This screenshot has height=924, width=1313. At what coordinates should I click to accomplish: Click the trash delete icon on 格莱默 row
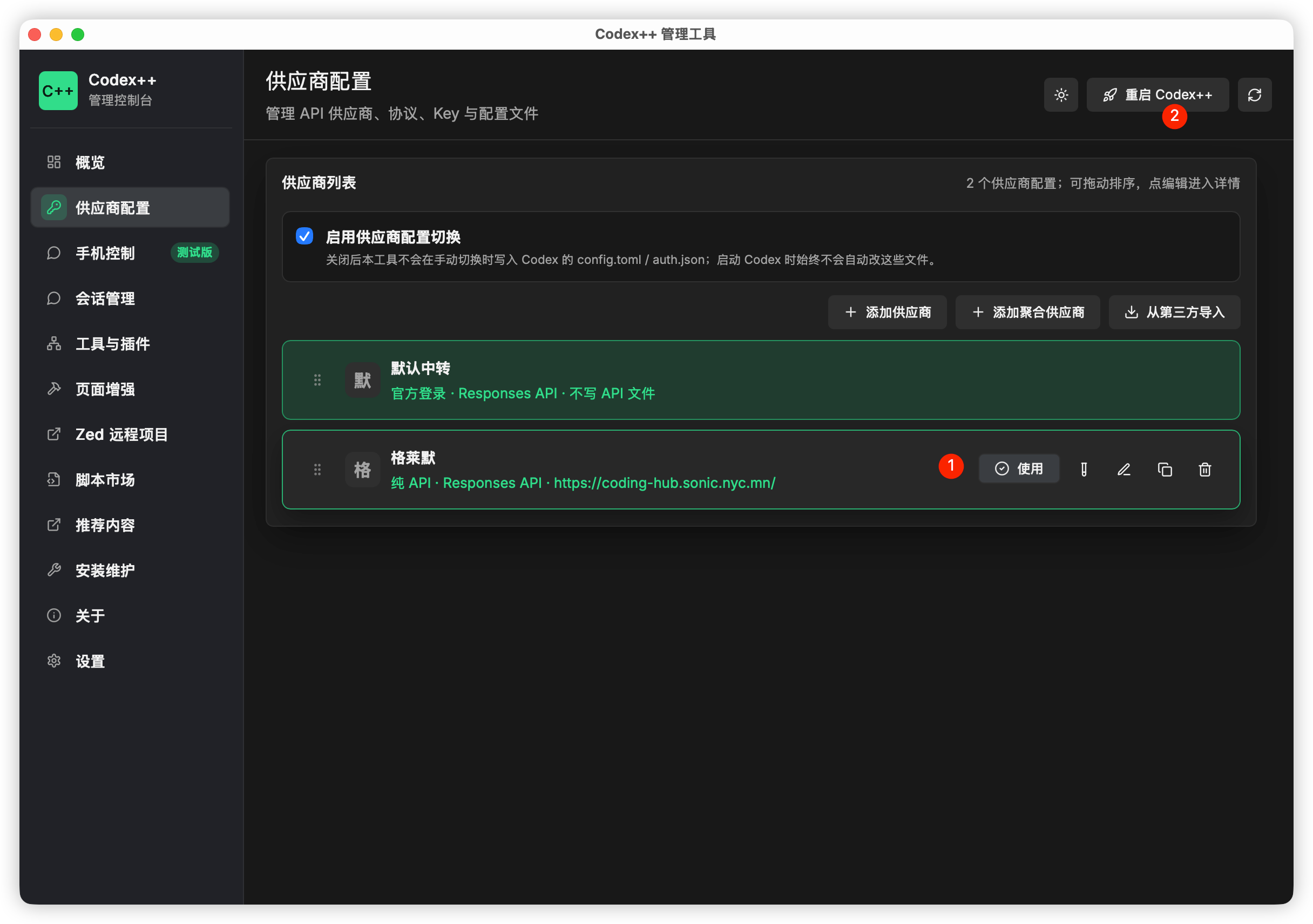(x=1205, y=470)
